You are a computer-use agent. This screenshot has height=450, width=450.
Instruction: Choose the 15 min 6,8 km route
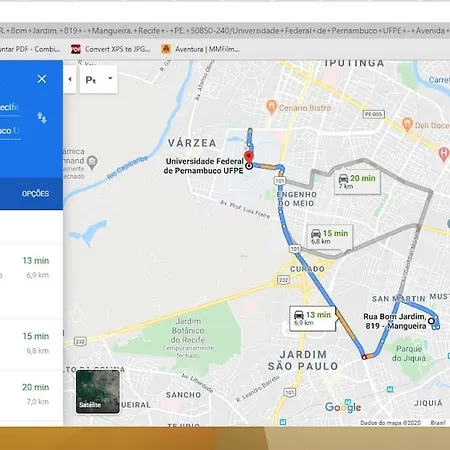[x=31, y=343]
